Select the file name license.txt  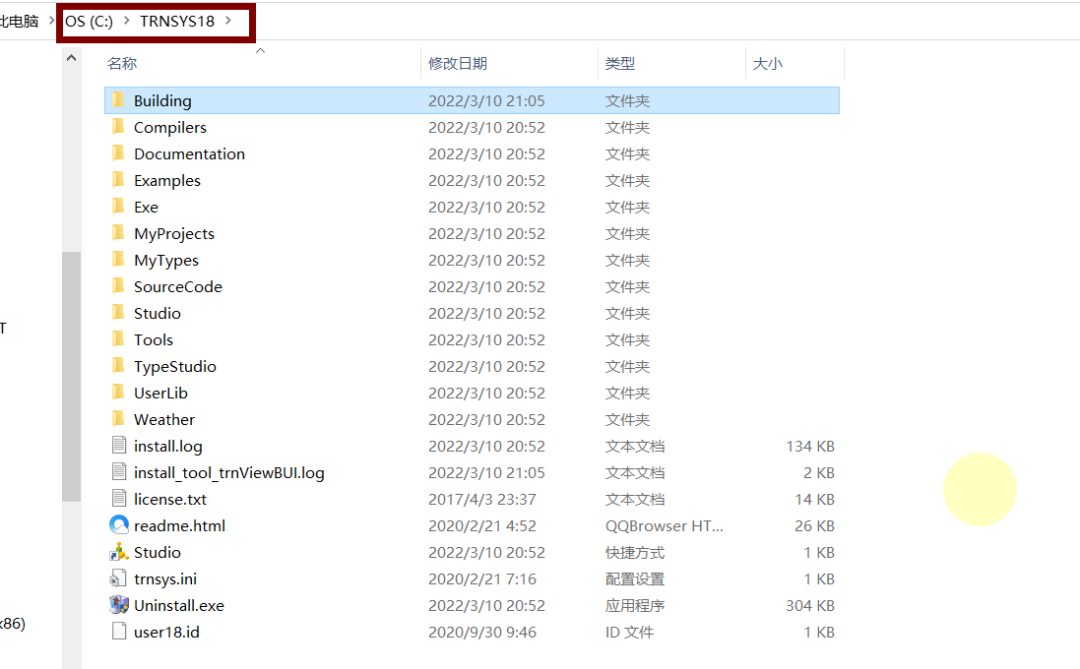170,500
